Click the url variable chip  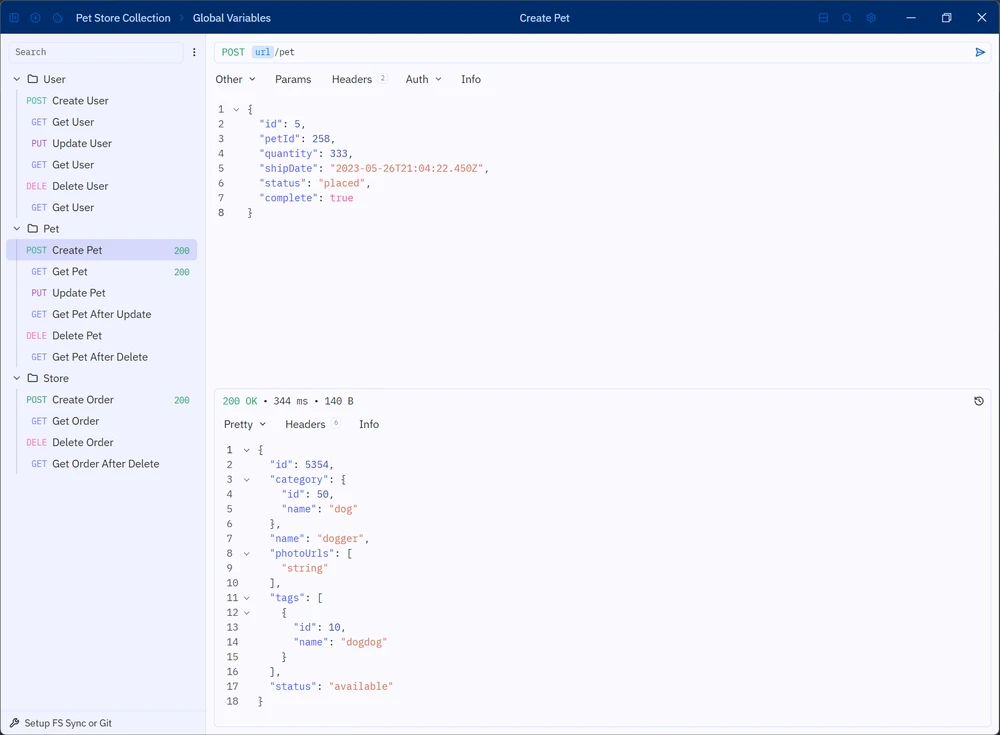click(262, 52)
